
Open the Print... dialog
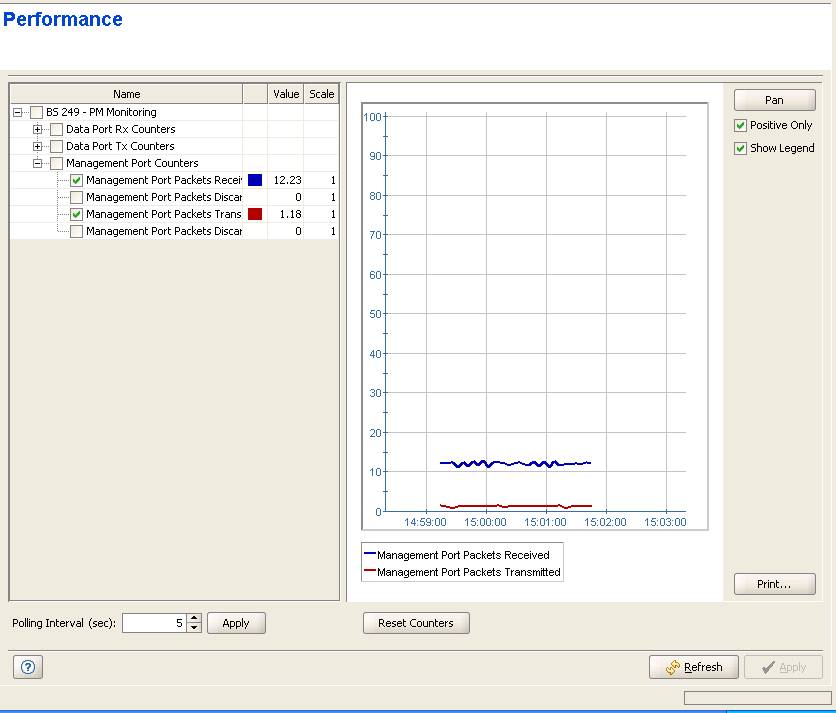click(774, 584)
